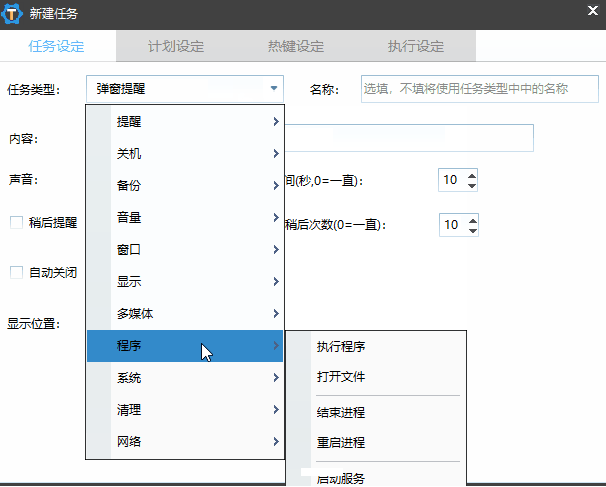
Task: Decrease the seconds (秒,0=一直) spinner value
Action: point(472,186)
